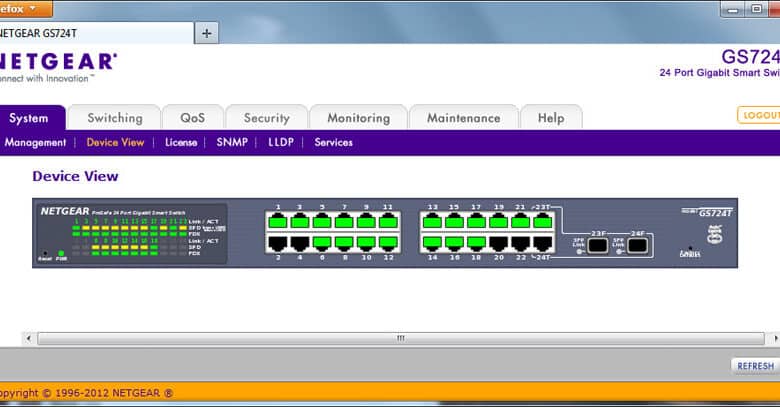Open the Help tab

551,118
